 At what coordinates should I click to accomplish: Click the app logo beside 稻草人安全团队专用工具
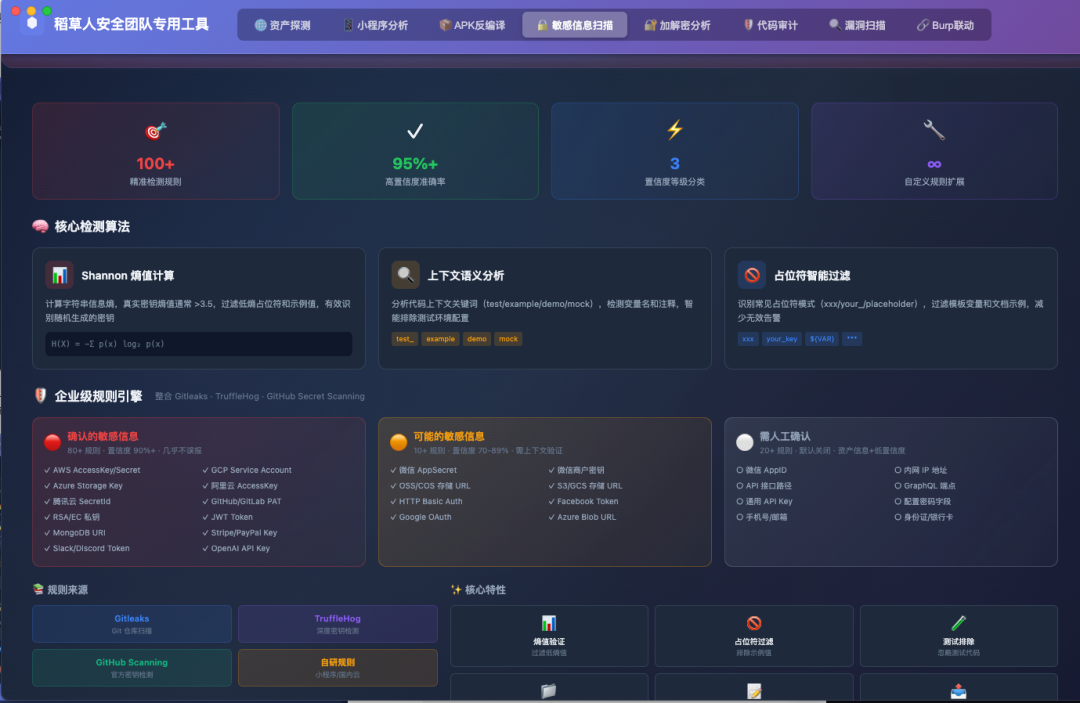click(x=32, y=23)
